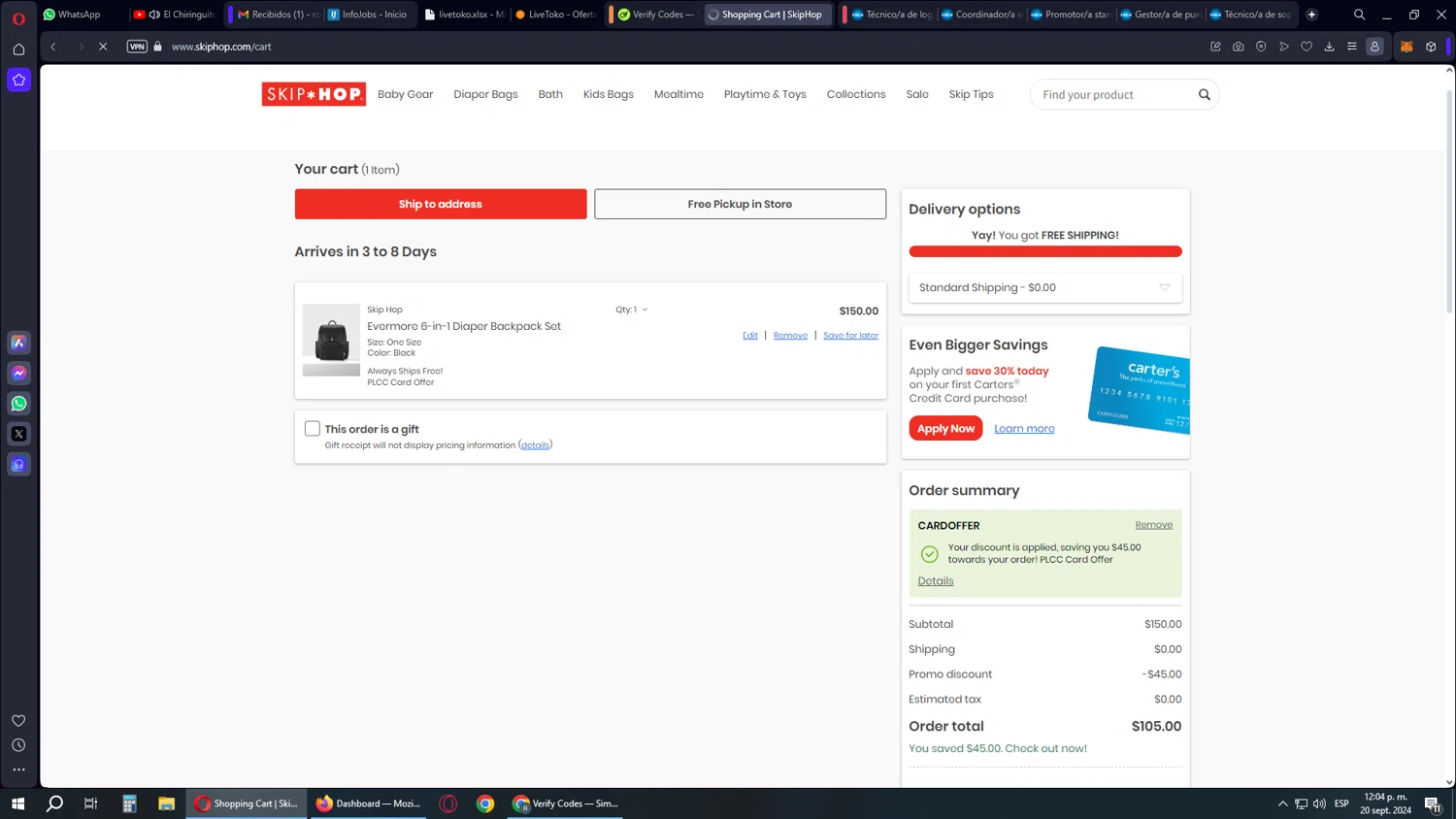Open a new tab with plus button

pos(1311,15)
